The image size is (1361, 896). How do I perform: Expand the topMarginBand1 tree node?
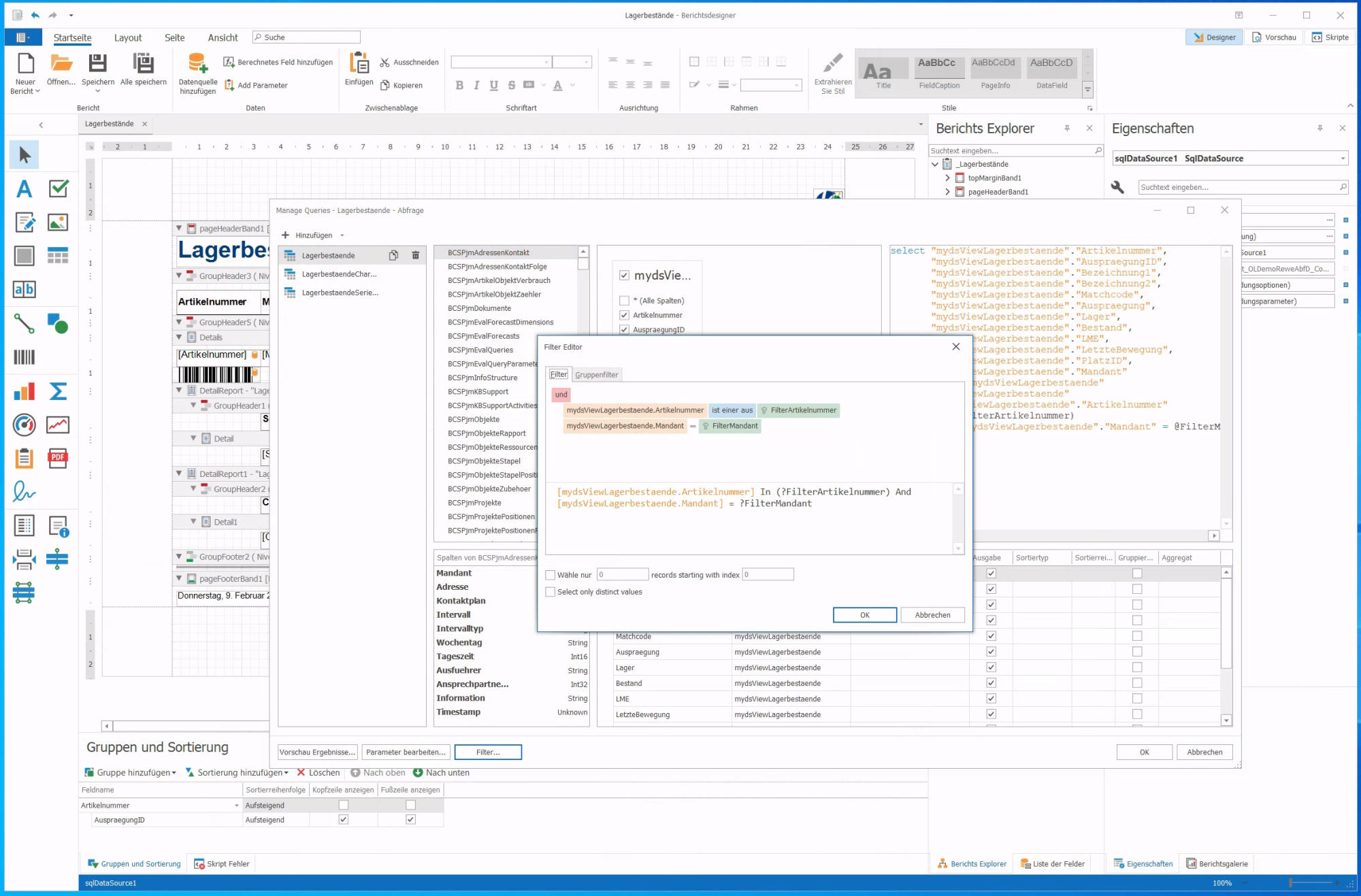click(x=947, y=178)
